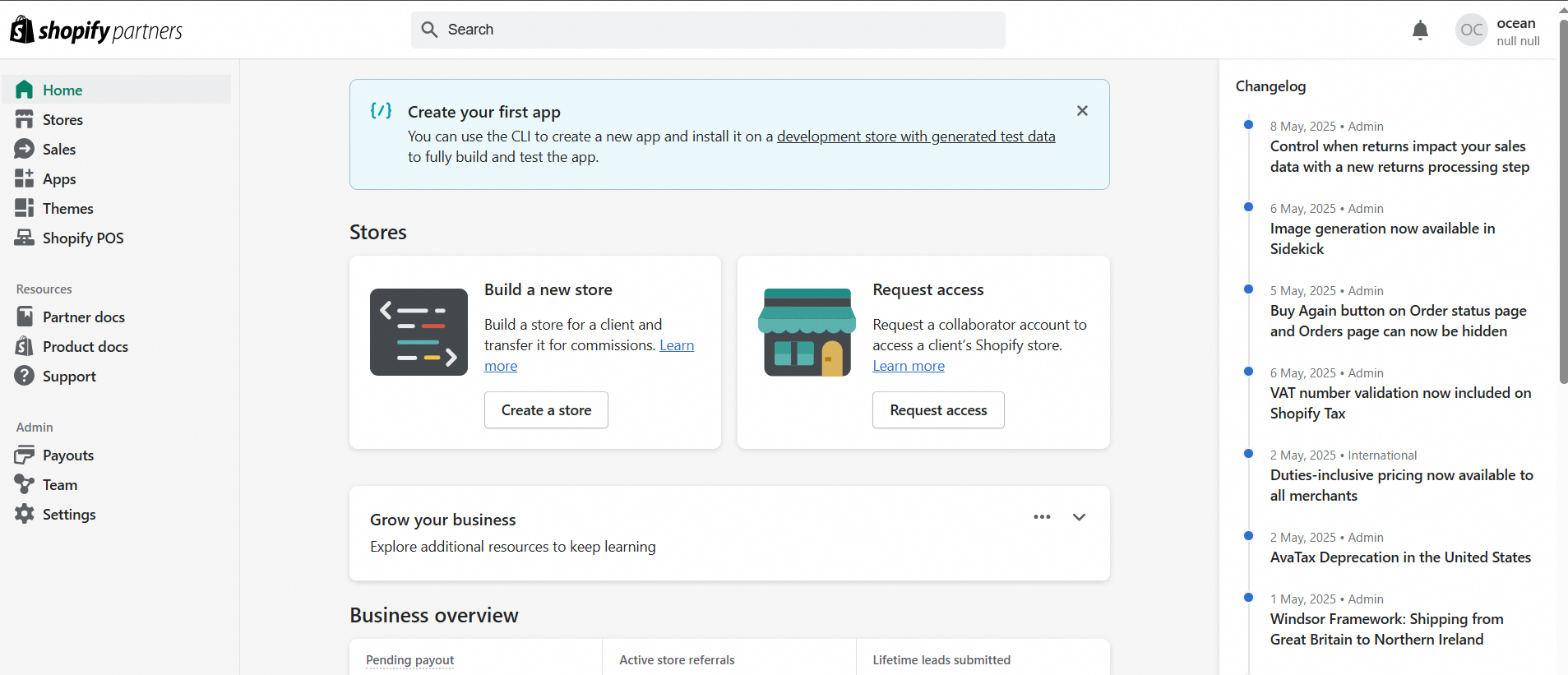This screenshot has width=1568, height=675.
Task: Open Partner docs resource link
Action: 116,317
